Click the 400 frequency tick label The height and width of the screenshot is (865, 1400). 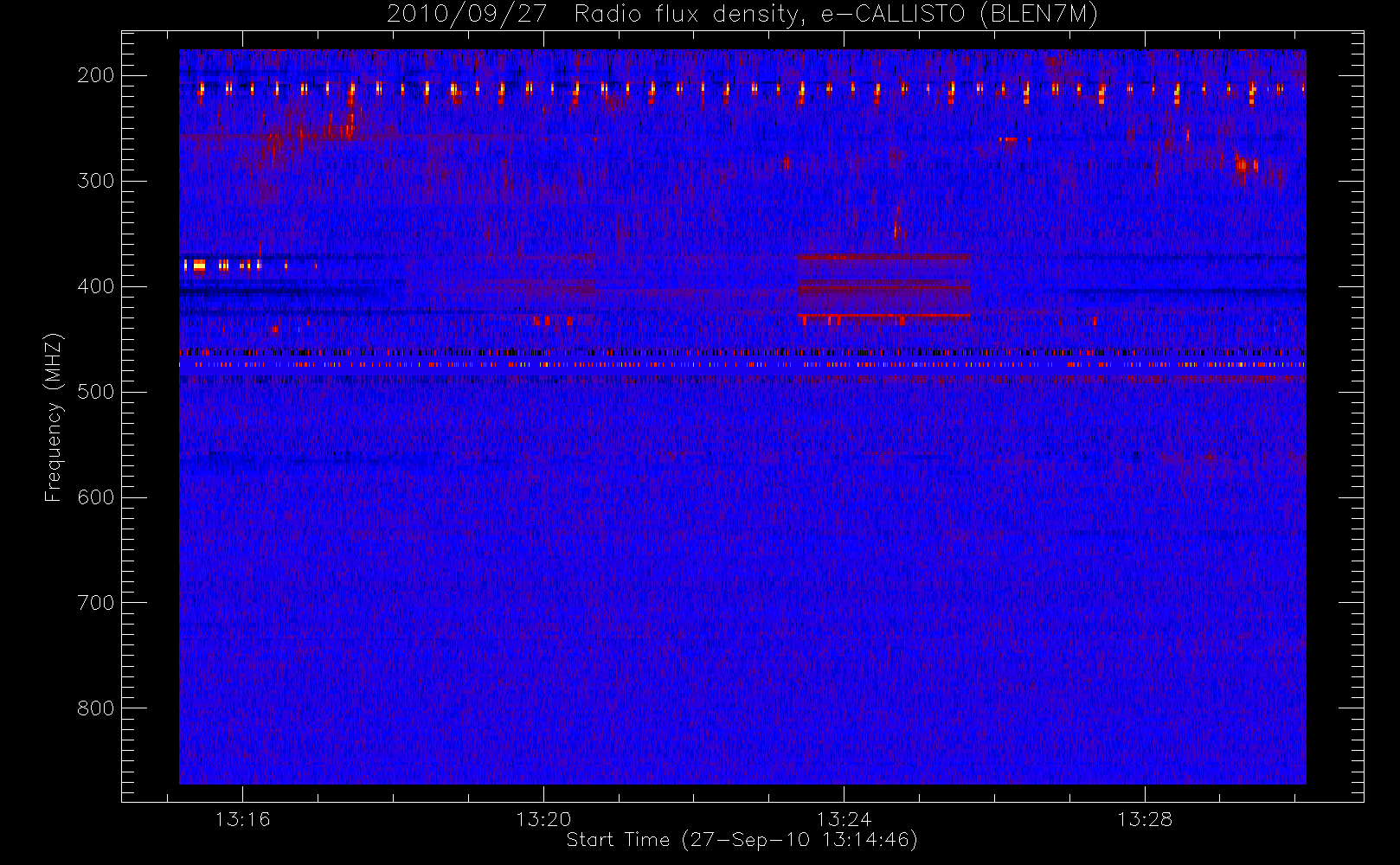coord(96,286)
